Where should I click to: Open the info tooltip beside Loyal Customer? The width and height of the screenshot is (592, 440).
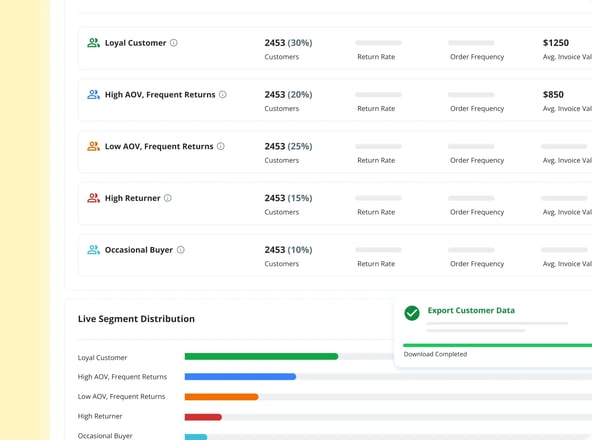point(174,43)
